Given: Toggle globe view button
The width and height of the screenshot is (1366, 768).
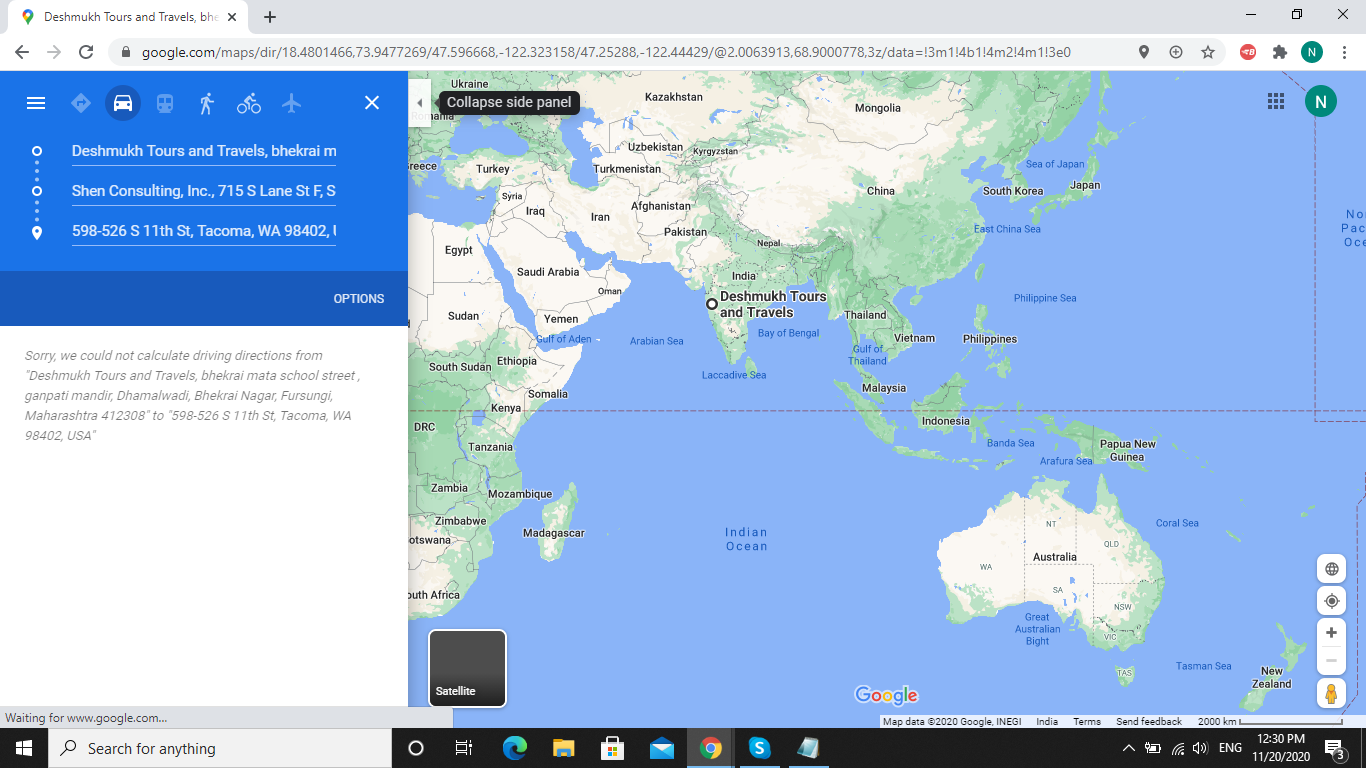Looking at the screenshot, I should (x=1331, y=569).
